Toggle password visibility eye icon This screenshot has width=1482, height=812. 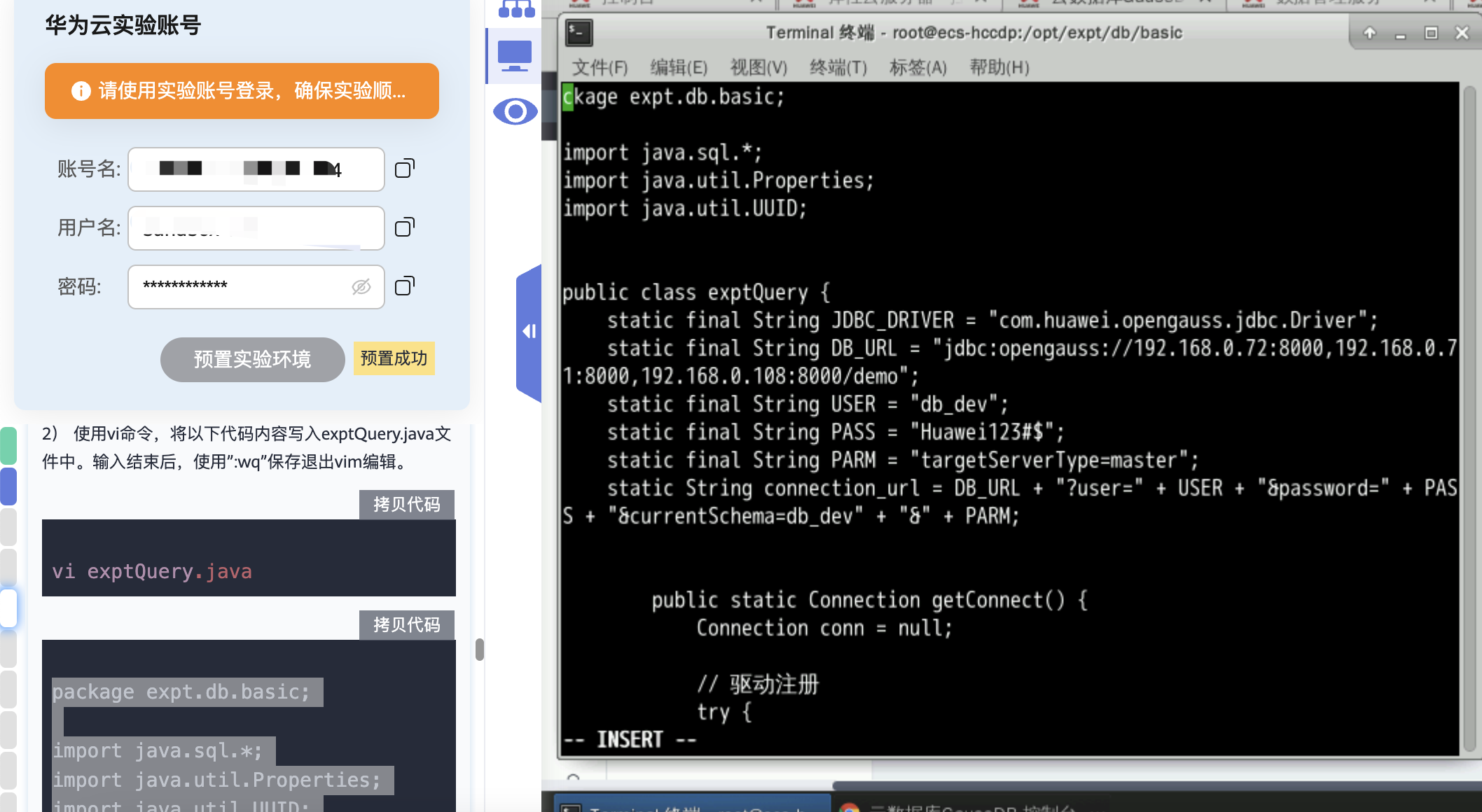click(x=361, y=286)
